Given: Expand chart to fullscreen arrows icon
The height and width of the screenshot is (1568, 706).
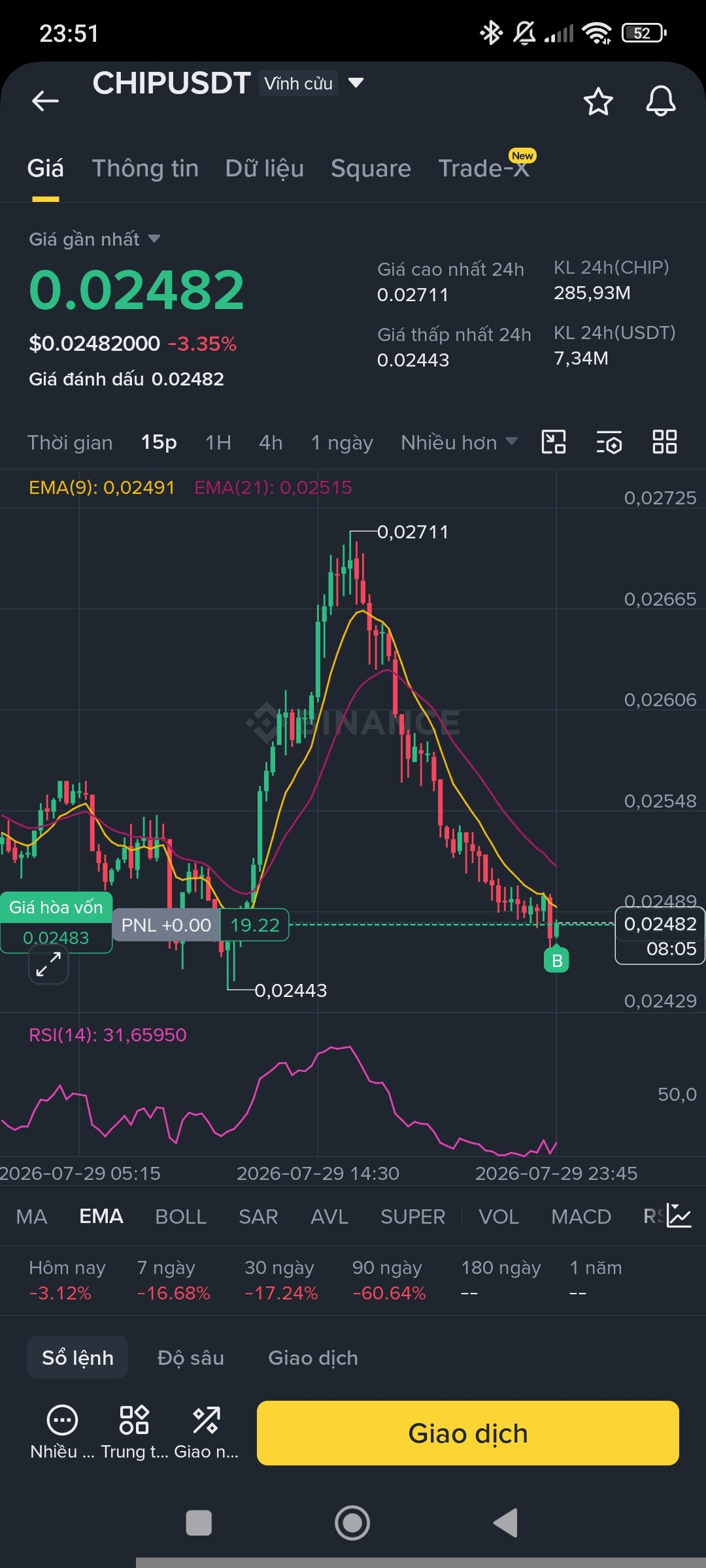Looking at the screenshot, I should [48, 964].
